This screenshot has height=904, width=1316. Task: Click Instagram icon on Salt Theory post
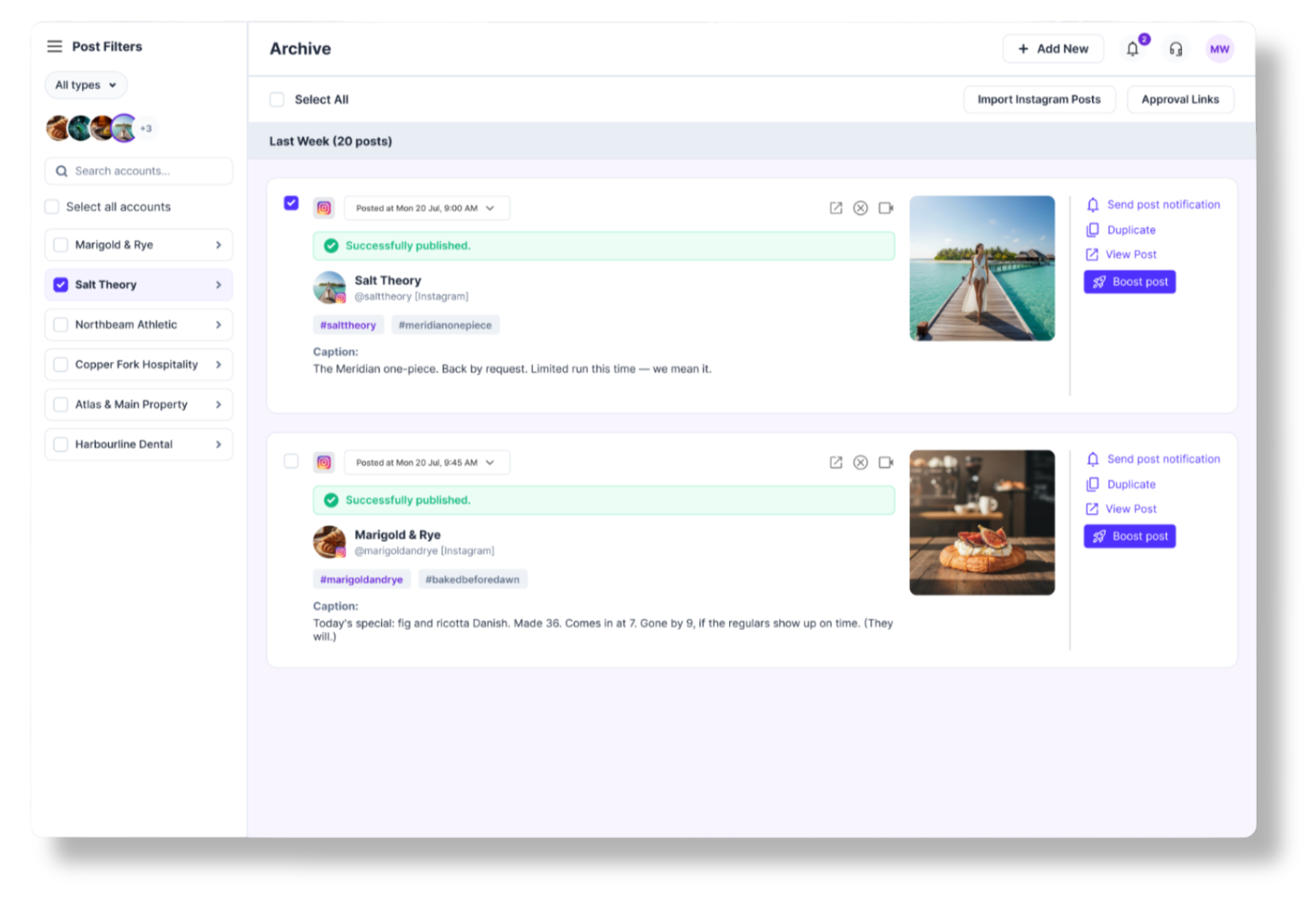click(x=324, y=208)
